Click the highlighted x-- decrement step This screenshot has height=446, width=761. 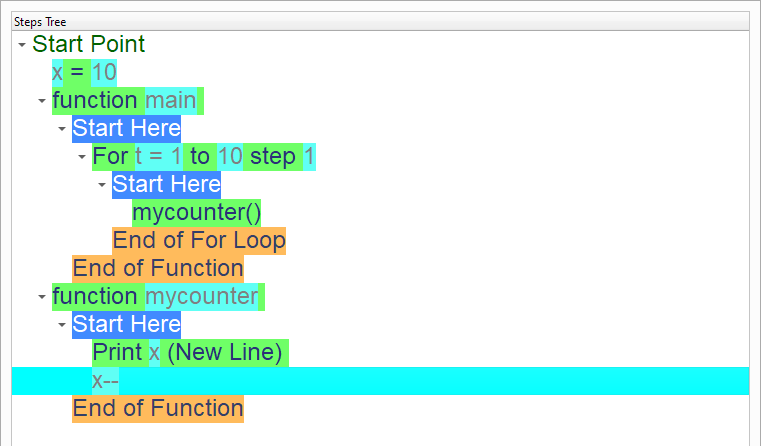tap(105, 380)
